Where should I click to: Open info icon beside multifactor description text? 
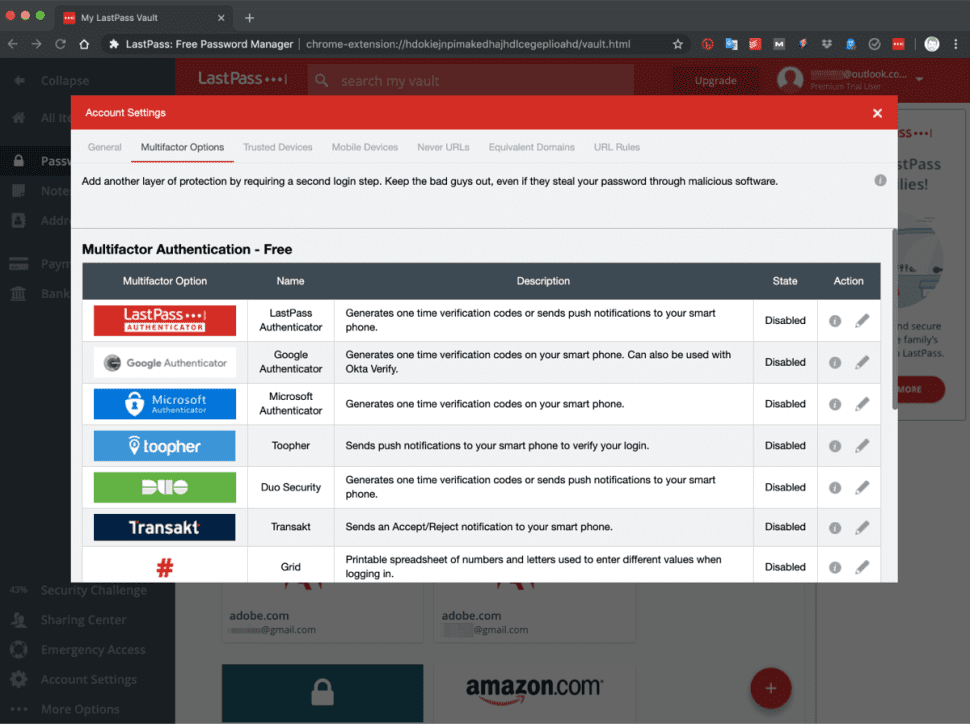(880, 181)
